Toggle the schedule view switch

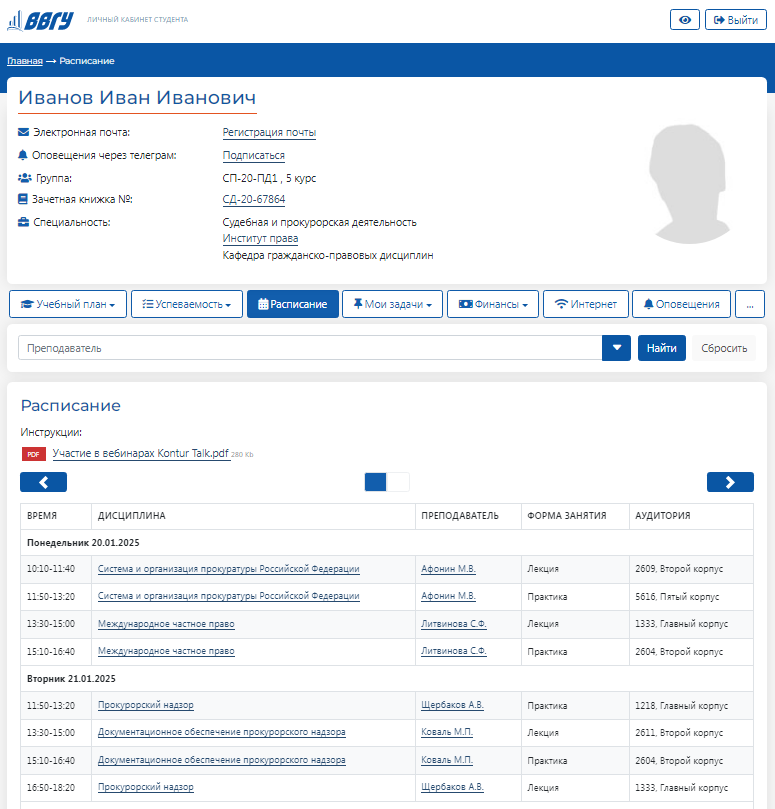[x=387, y=482]
